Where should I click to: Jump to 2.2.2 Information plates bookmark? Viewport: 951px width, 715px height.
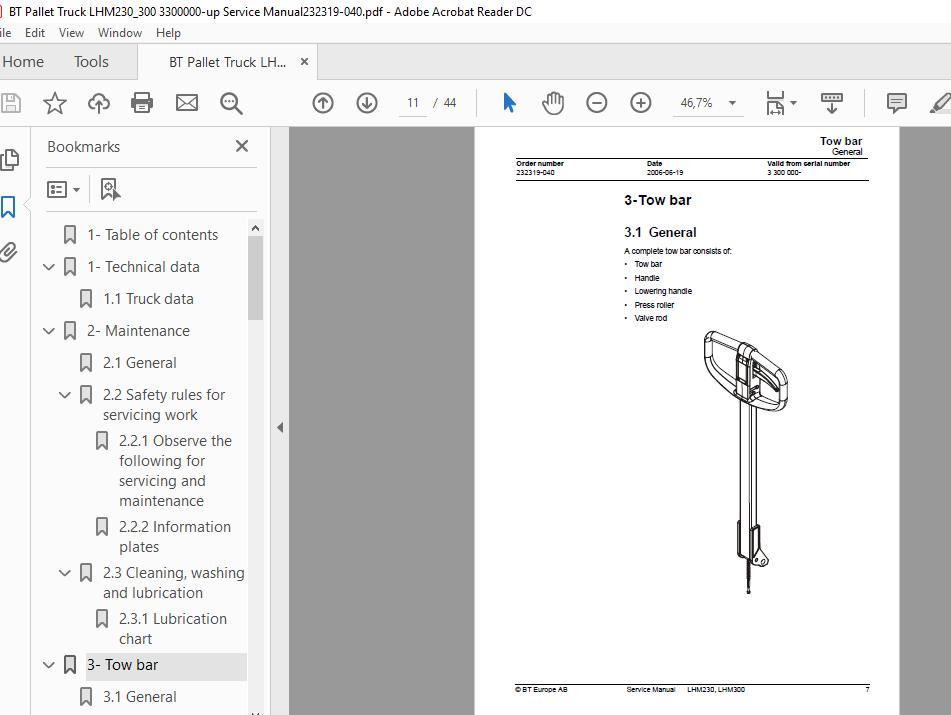(x=175, y=537)
